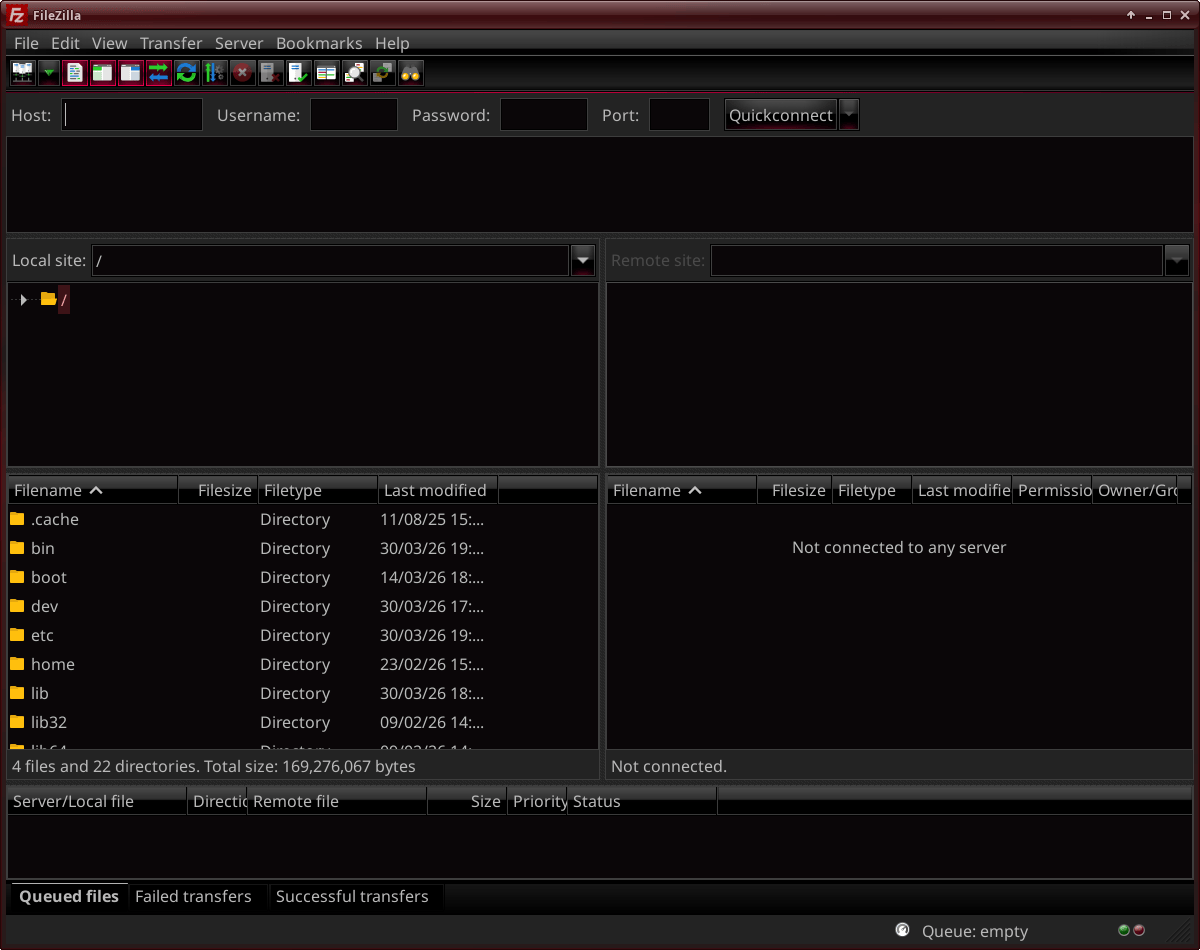Image resolution: width=1200 pixels, height=950 pixels.
Task: Toggle message log display icon
Action: coord(75,73)
